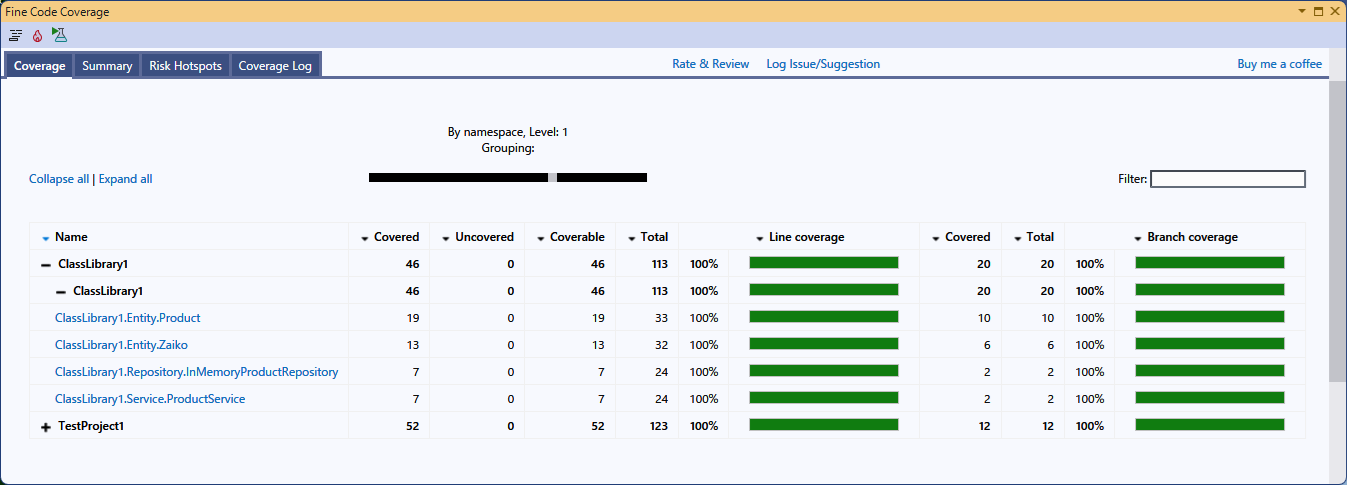Sort by the Uncovered column header

click(478, 237)
